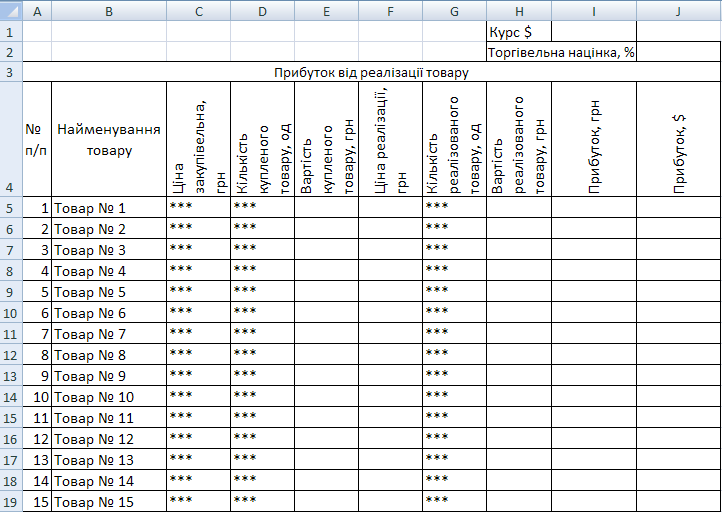Image resolution: width=722 pixels, height=512 pixels.
Task: Select column E header
Action: click(x=326, y=11)
